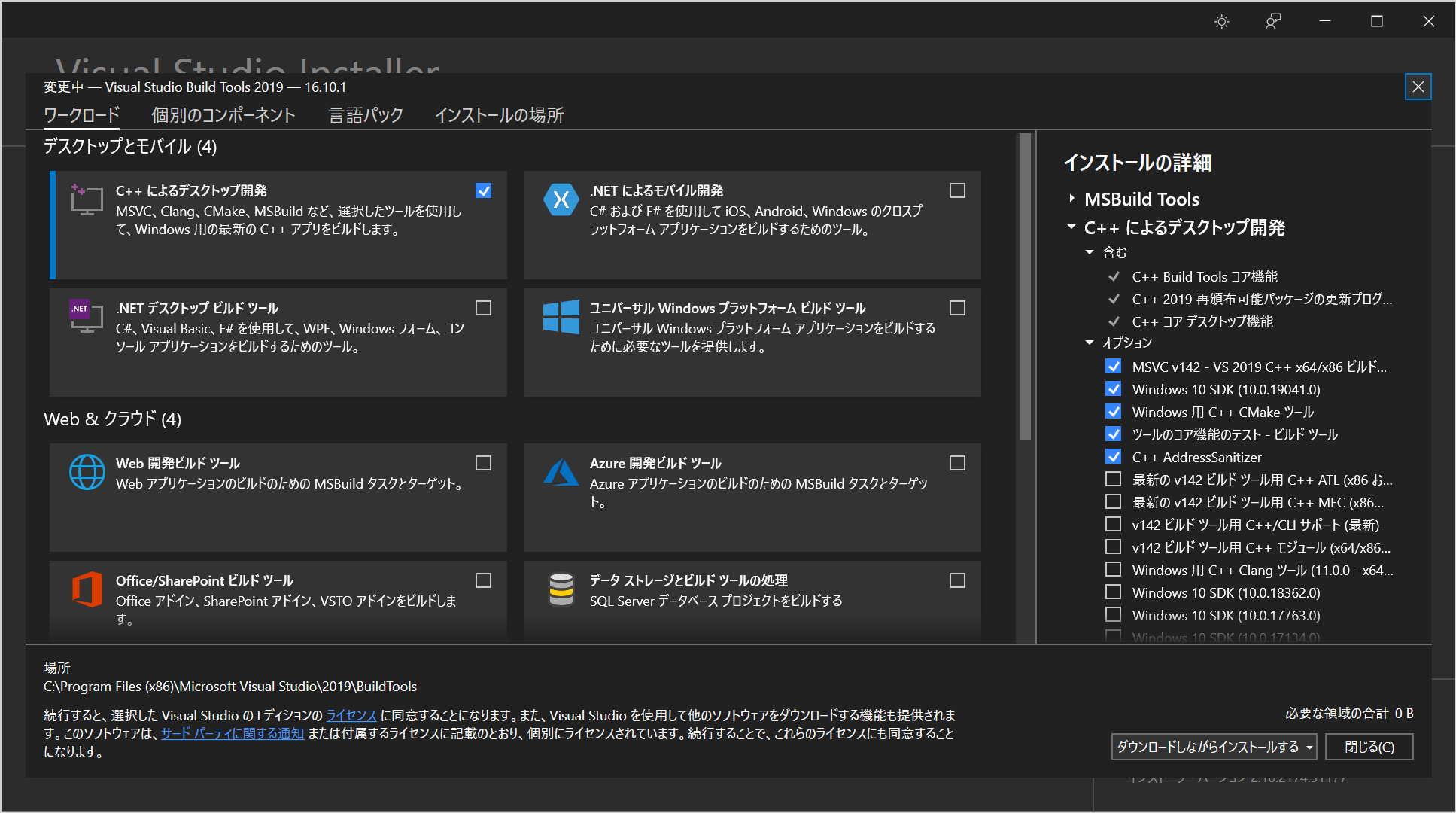Image resolution: width=1456 pixels, height=813 pixels.
Task: Collapse the オプション section
Action: click(1090, 343)
